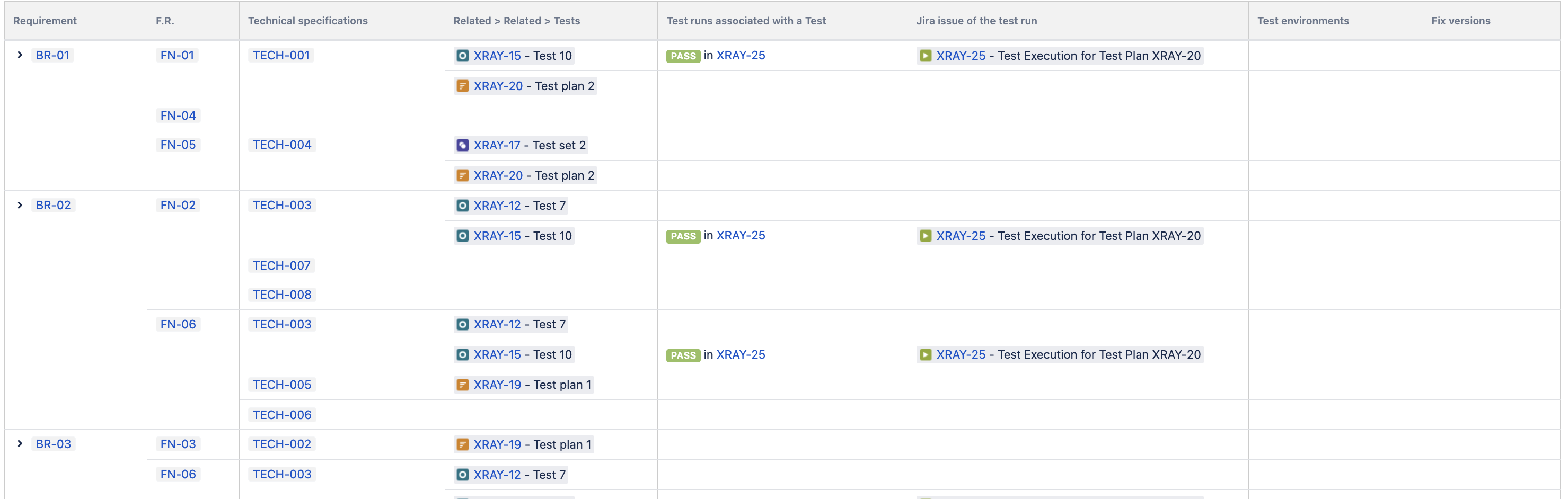Image resolution: width=1568 pixels, height=499 pixels.
Task: Open the FN-04 issue link
Action: (x=178, y=115)
